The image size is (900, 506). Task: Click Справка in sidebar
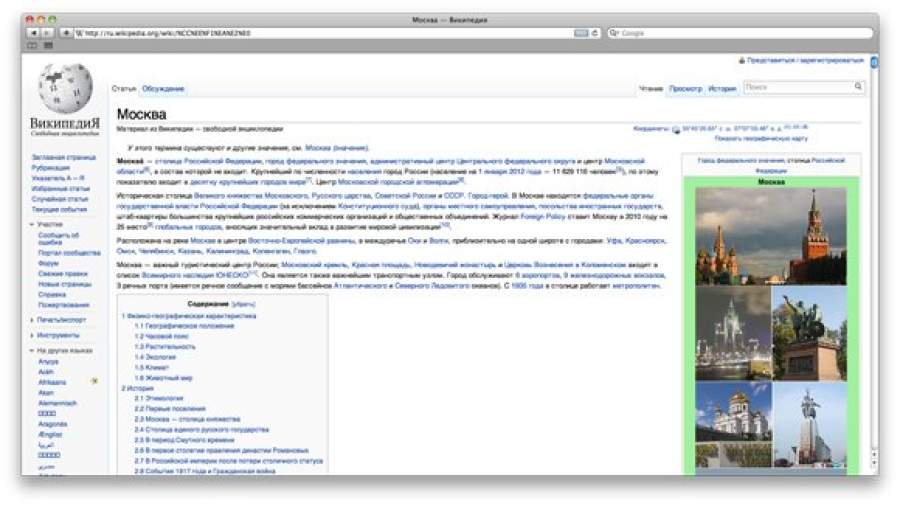52,294
